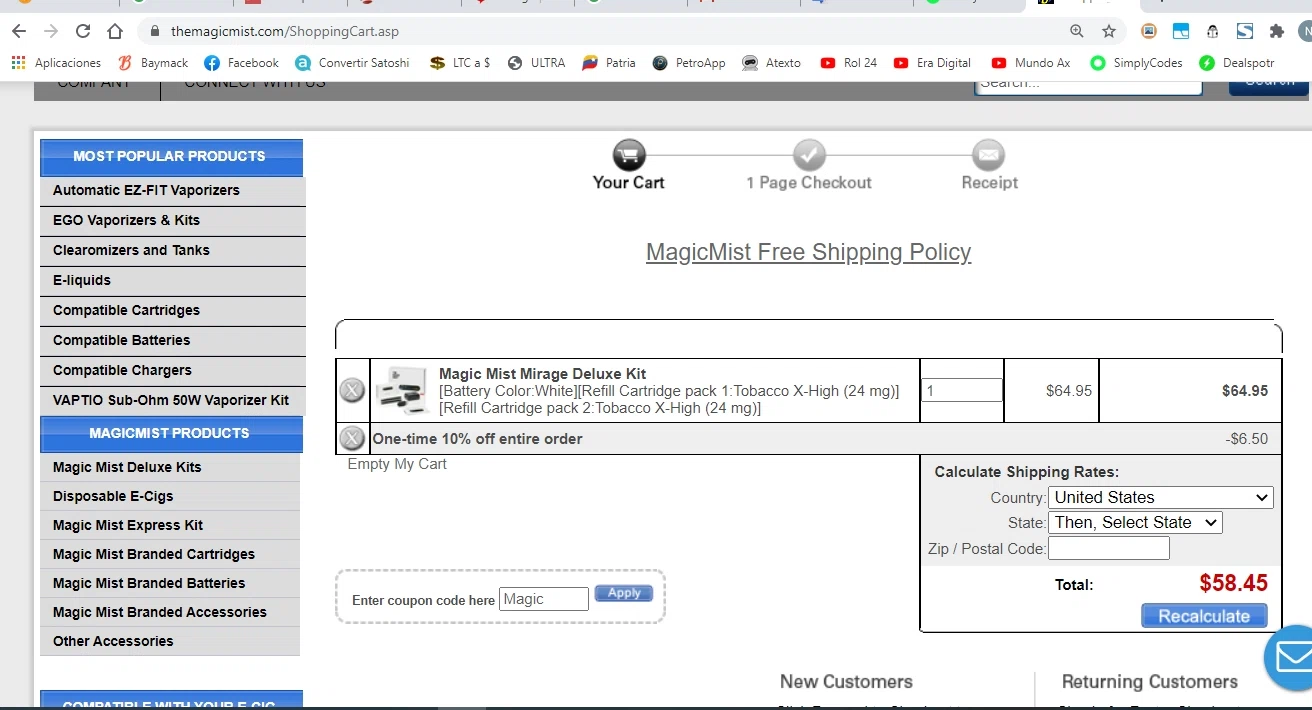Open browser home page
The image size is (1312, 710).
[115, 31]
